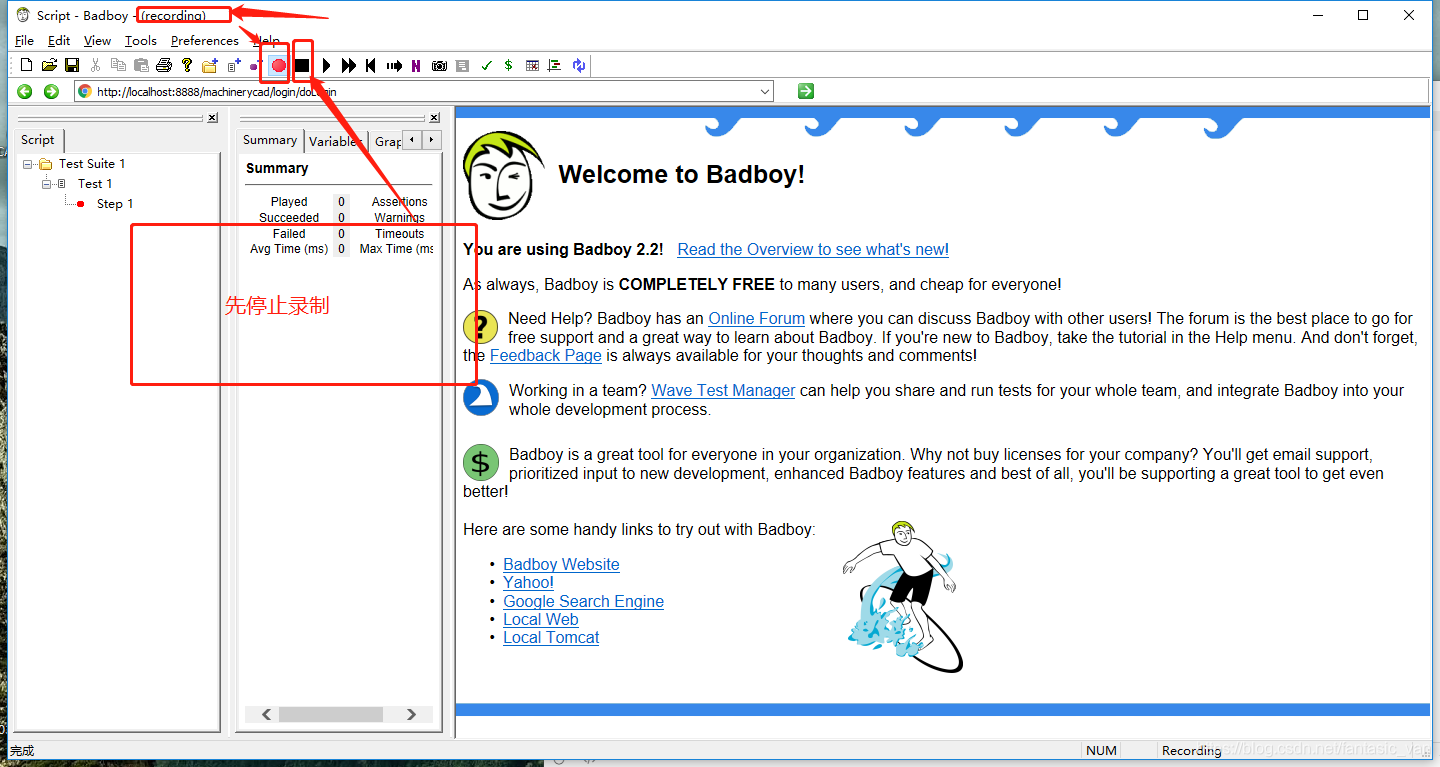1440x767 pixels.
Task: Add assertion using green checkmark icon
Action: tap(486, 65)
